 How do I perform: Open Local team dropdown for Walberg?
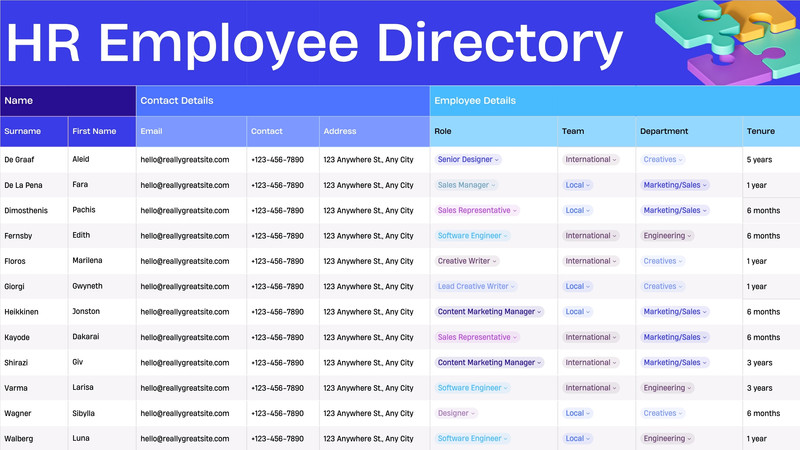pyautogui.click(x=577, y=438)
